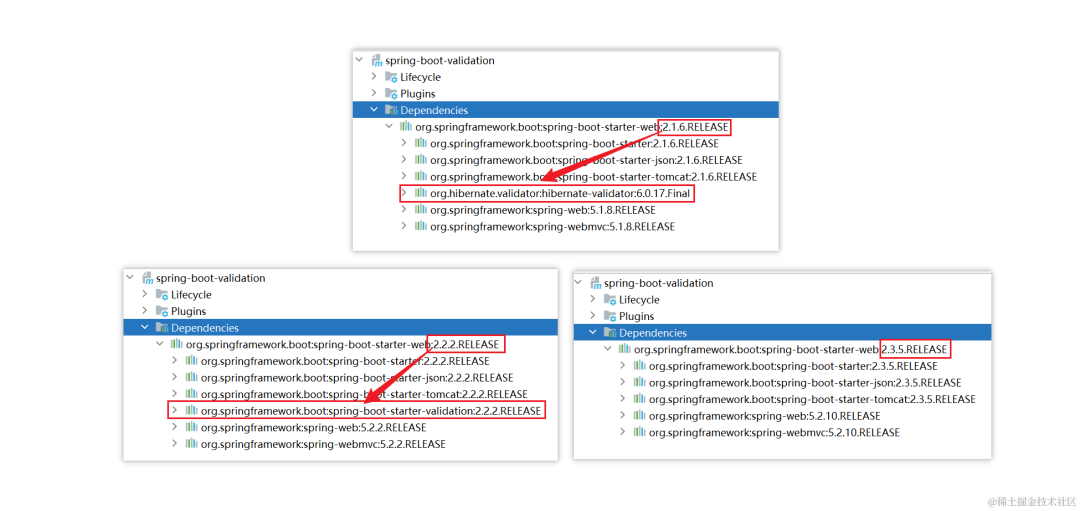Viewport: 1080px width, 511px height.
Task: Click the library icon beside spring-boot-starter:2.1.6.RELEASE
Action: [421, 143]
